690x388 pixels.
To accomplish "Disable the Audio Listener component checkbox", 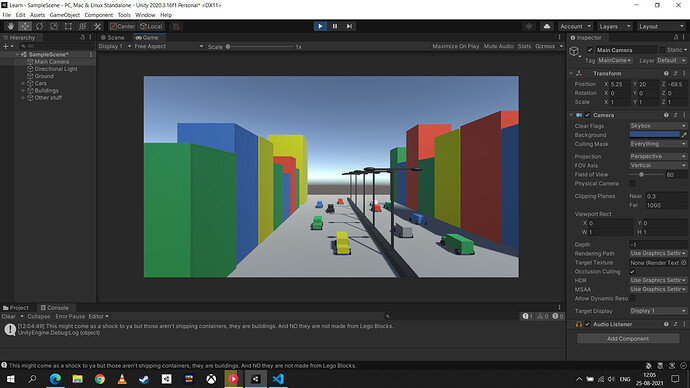I will point(587,325).
